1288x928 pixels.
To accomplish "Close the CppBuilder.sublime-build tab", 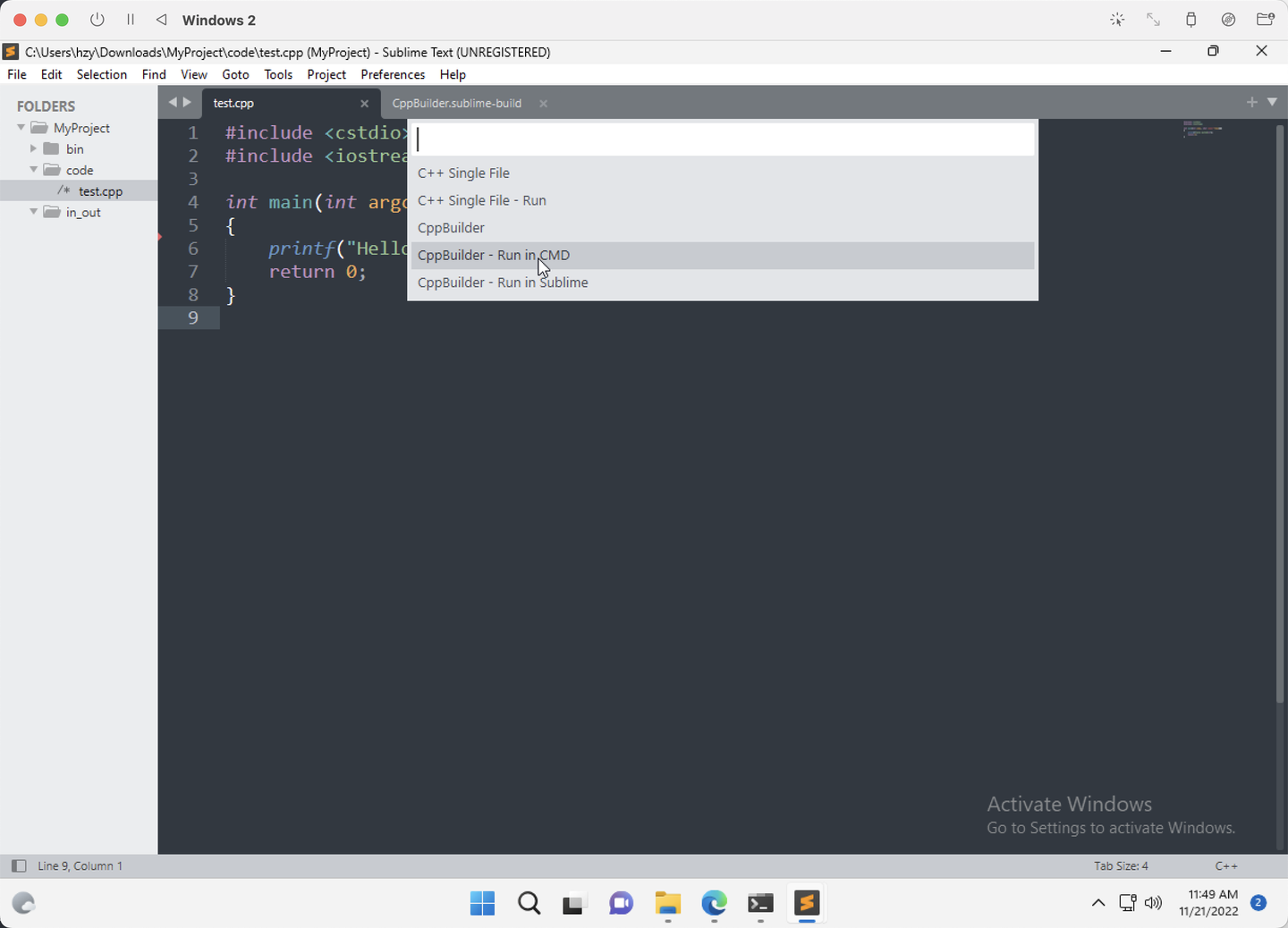I will point(543,104).
